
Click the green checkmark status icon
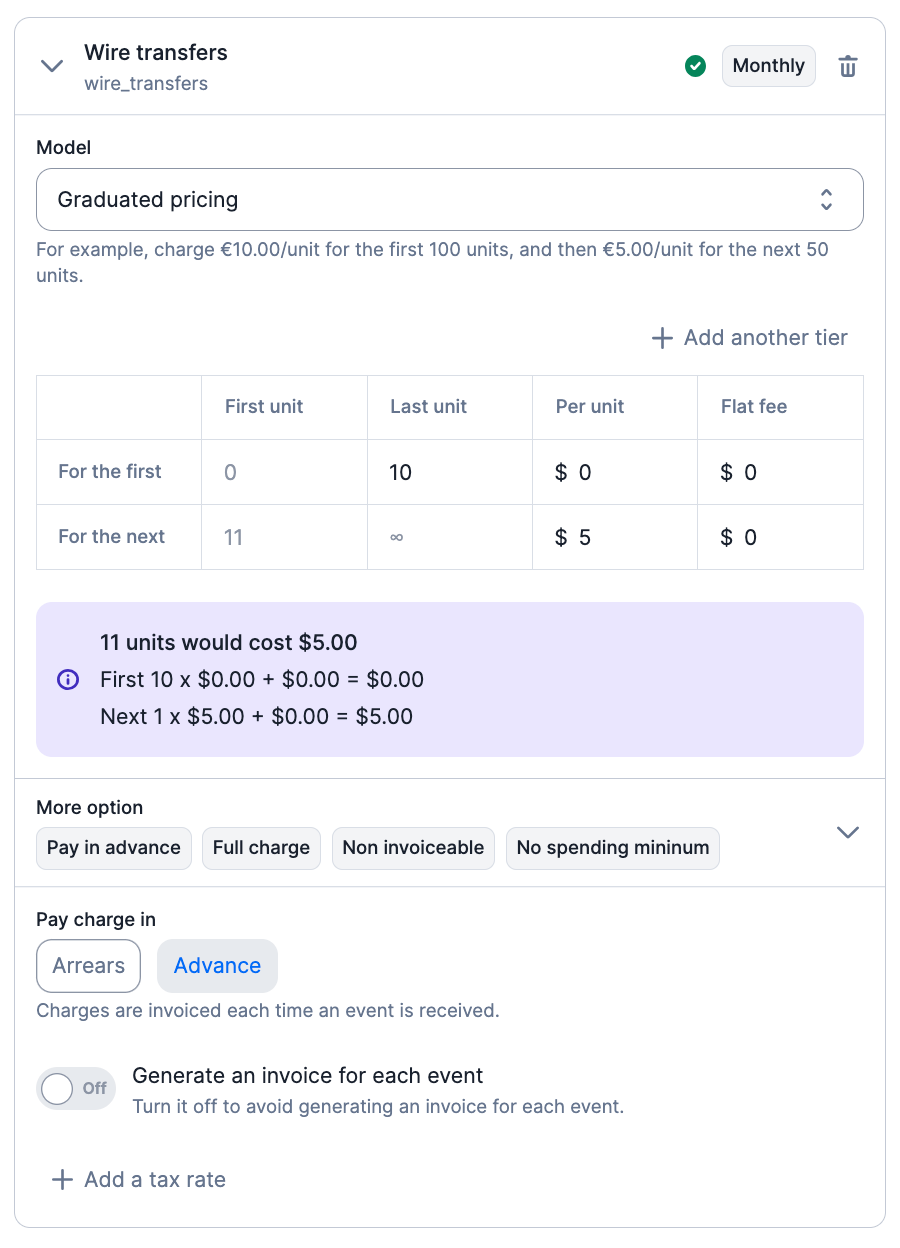[x=695, y=66]
